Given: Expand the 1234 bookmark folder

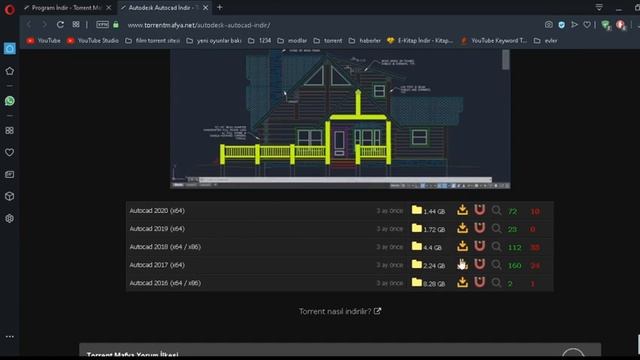Looking at the screenshot, I should [260, 41].
